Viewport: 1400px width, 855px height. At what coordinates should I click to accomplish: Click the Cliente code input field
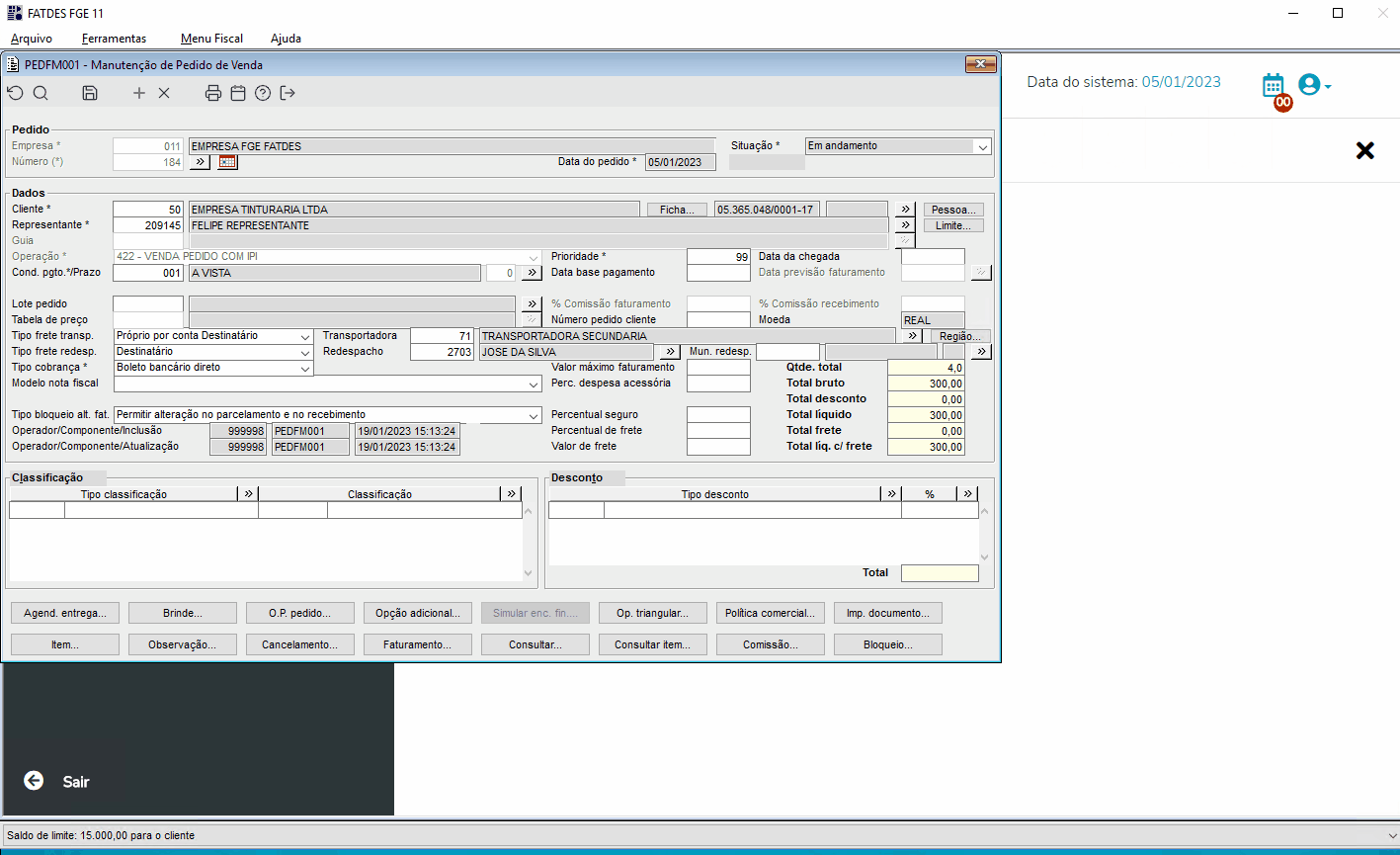148,210
